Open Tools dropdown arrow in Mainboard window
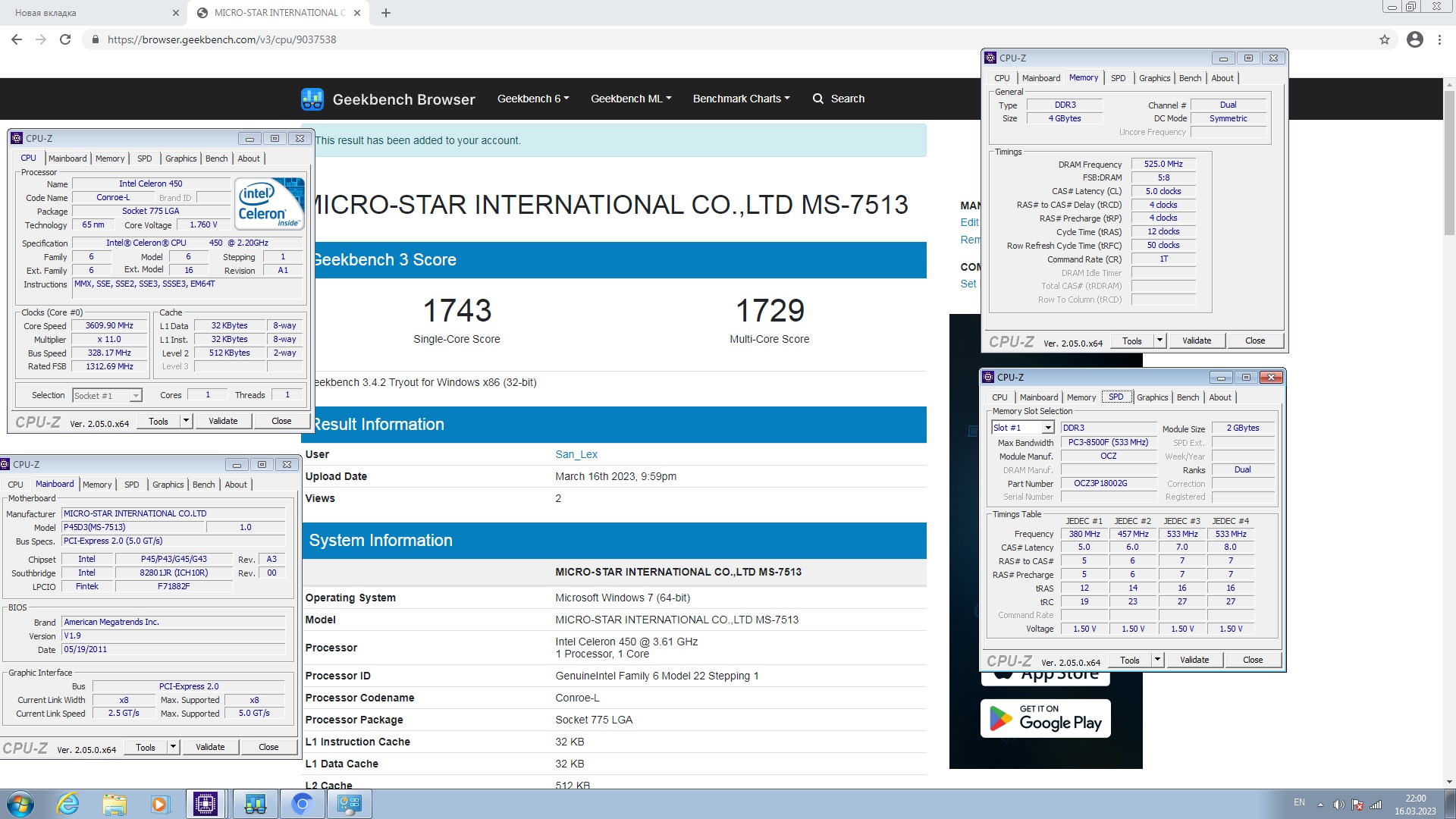 [x=173, y=747]
